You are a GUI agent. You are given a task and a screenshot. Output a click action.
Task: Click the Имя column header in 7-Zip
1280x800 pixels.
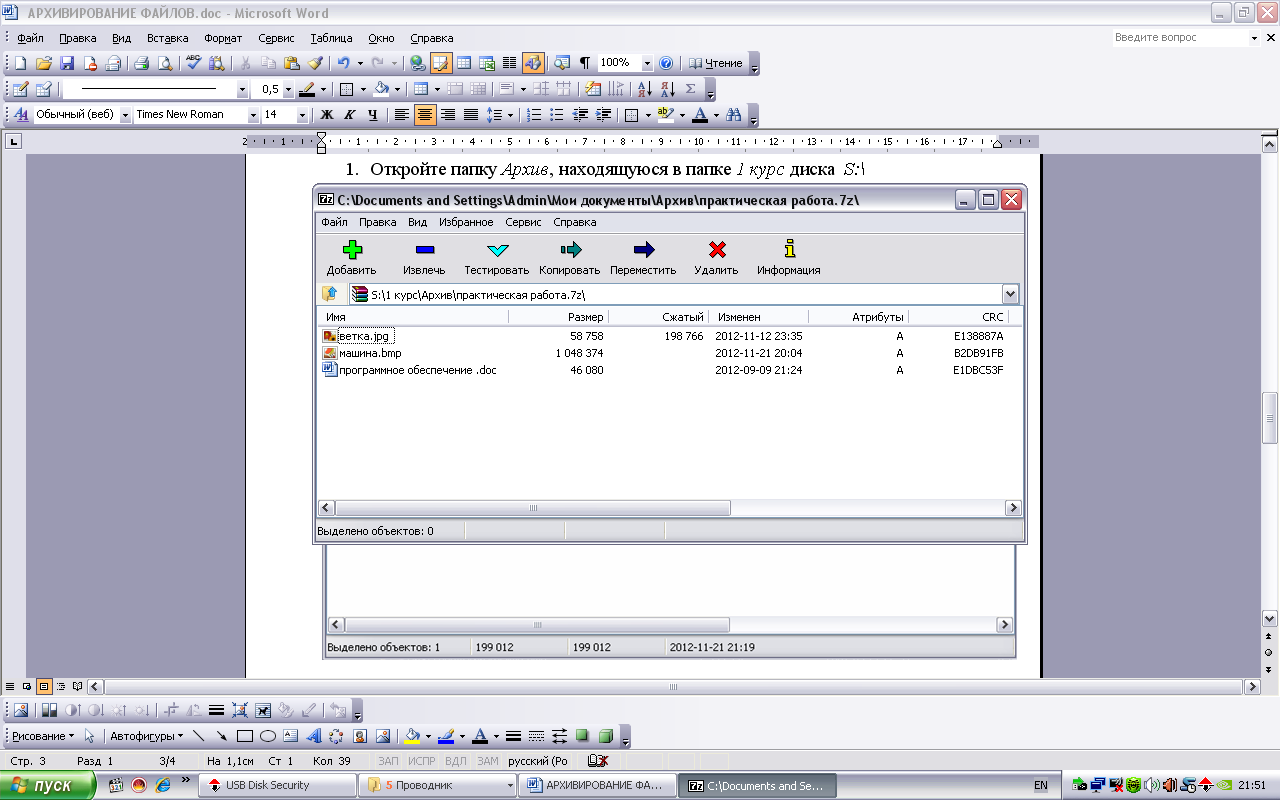pyautogui.click(x=413, y=317)
